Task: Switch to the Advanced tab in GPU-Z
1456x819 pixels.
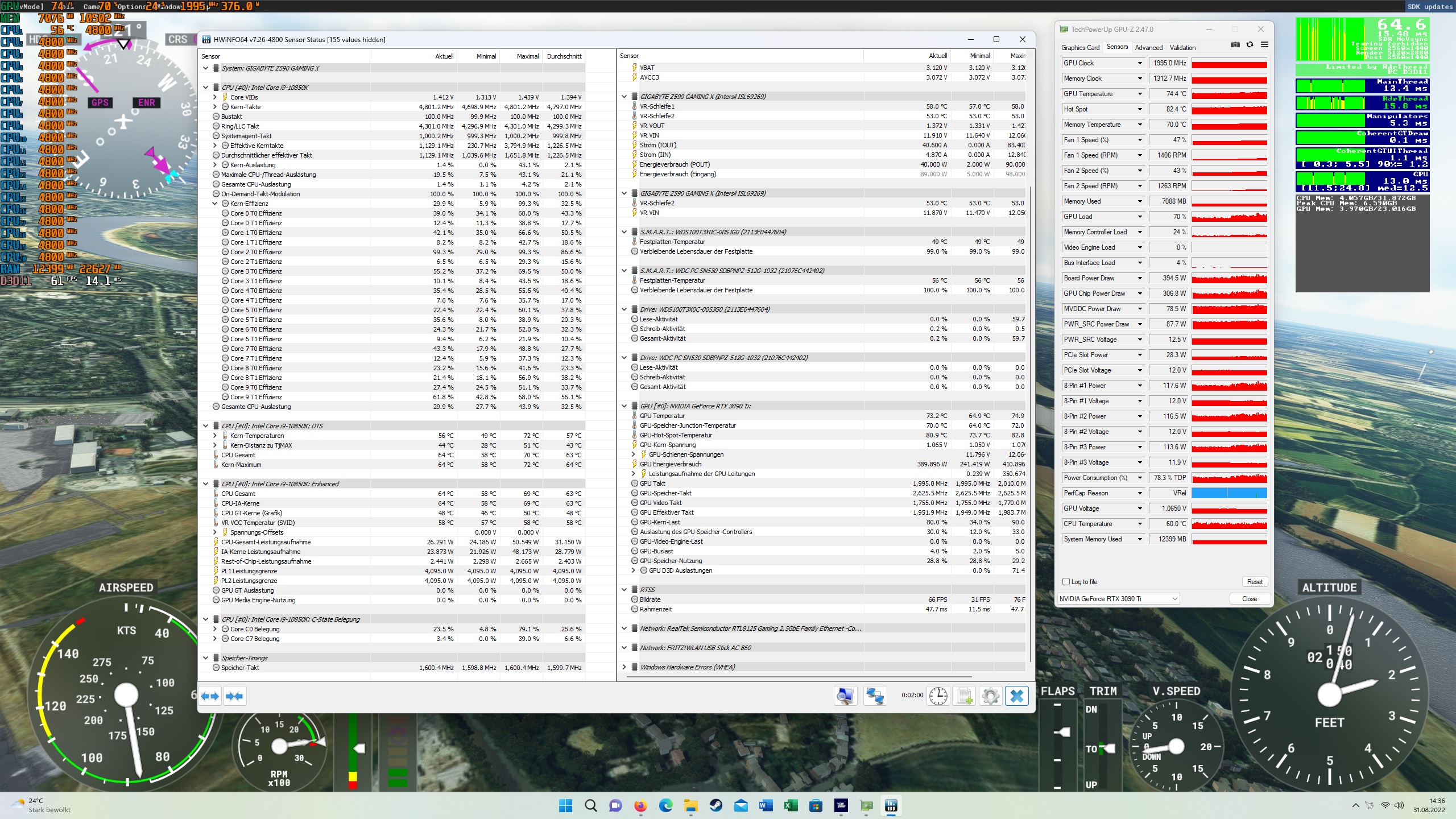Action: coord(1148,48)
